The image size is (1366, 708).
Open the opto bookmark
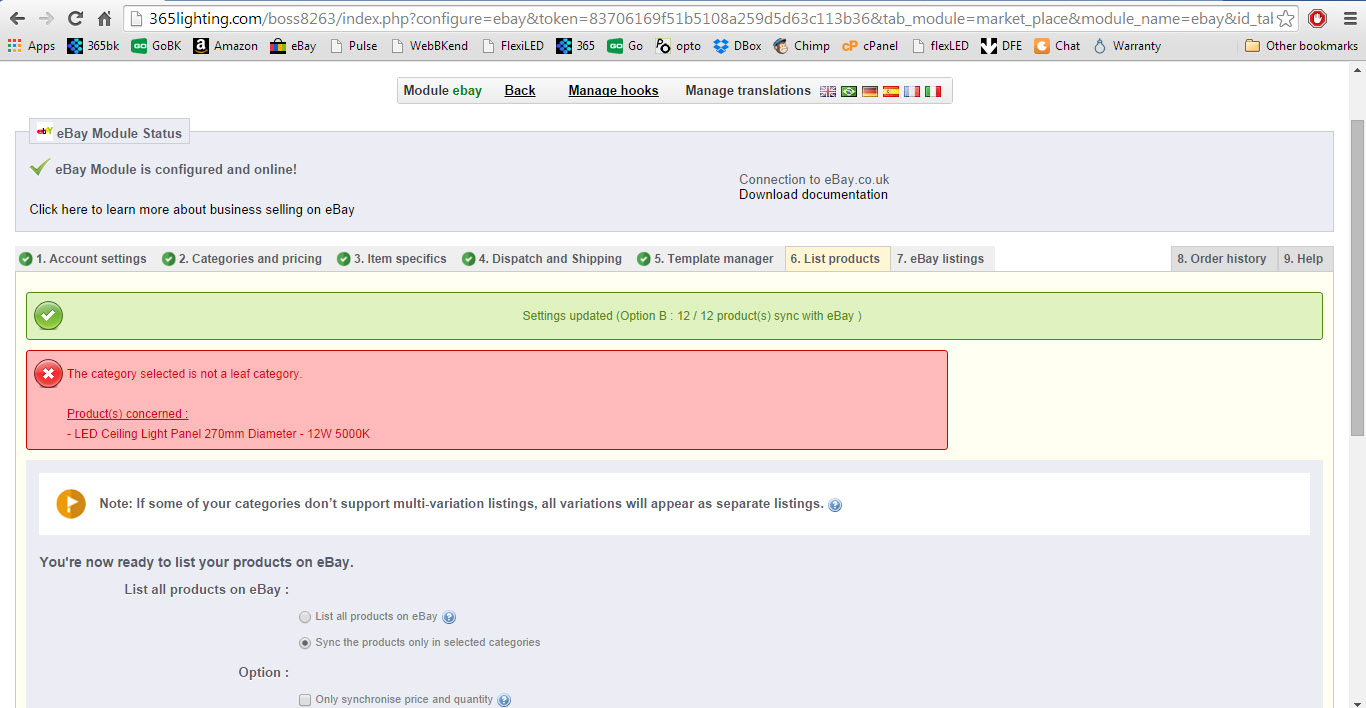click(679, 46)
